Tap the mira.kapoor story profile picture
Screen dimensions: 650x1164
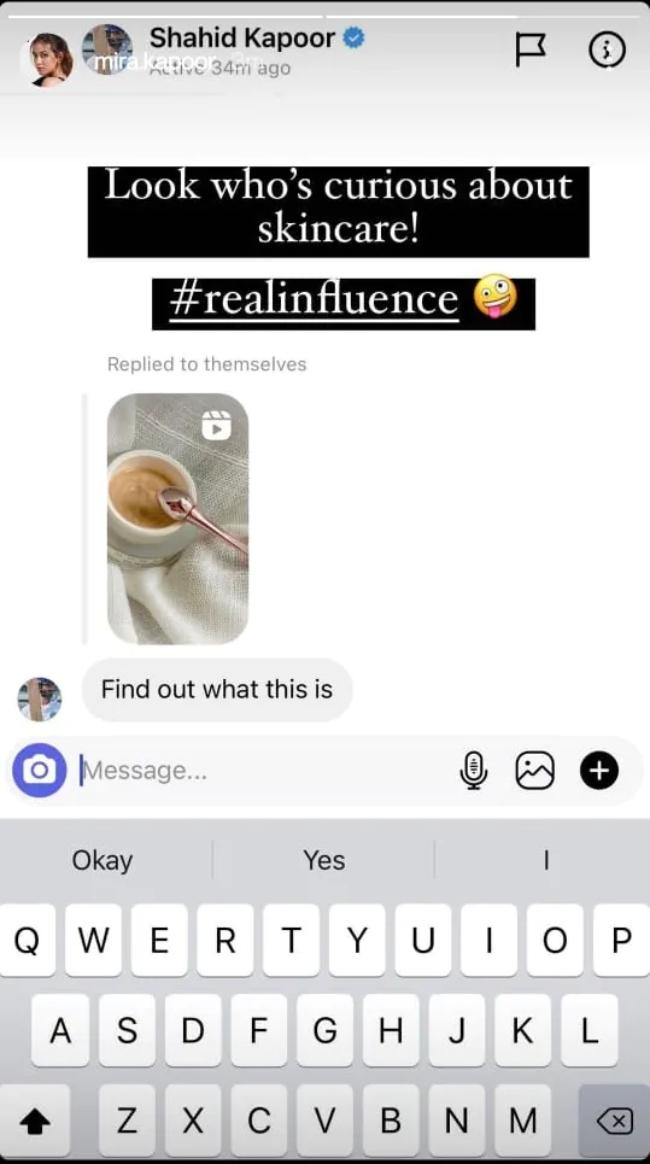[x=51, y=59]
